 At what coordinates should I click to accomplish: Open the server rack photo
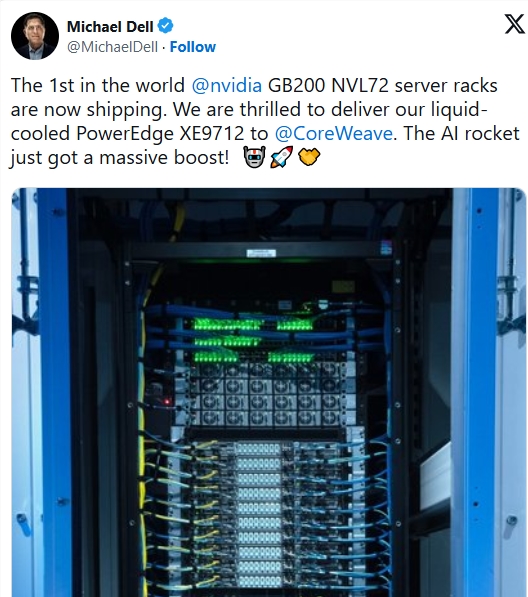[269, 392]
